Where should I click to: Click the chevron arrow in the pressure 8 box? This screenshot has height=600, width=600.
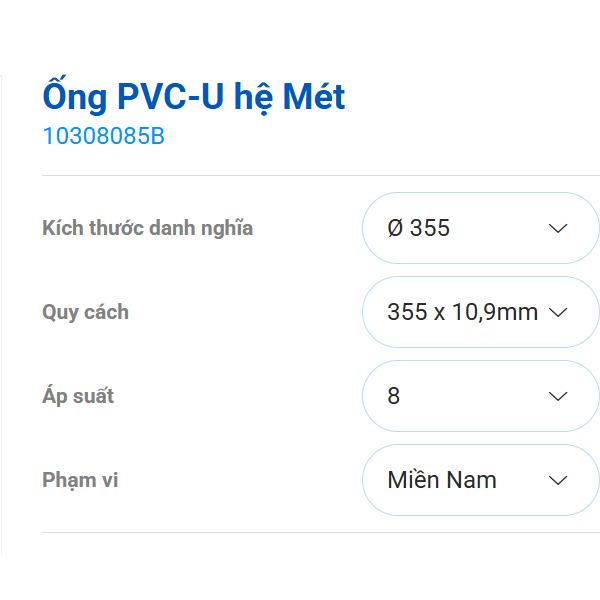pos(558,396)
